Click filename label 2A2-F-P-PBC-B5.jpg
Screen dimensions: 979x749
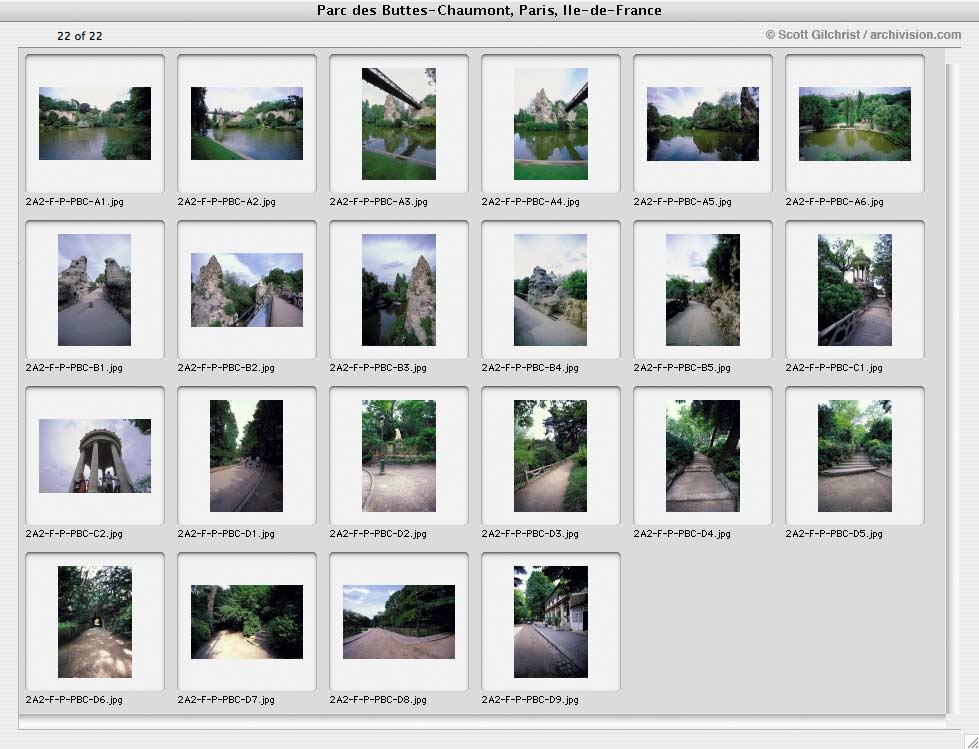pyautogui.click(x=682, y=368)
